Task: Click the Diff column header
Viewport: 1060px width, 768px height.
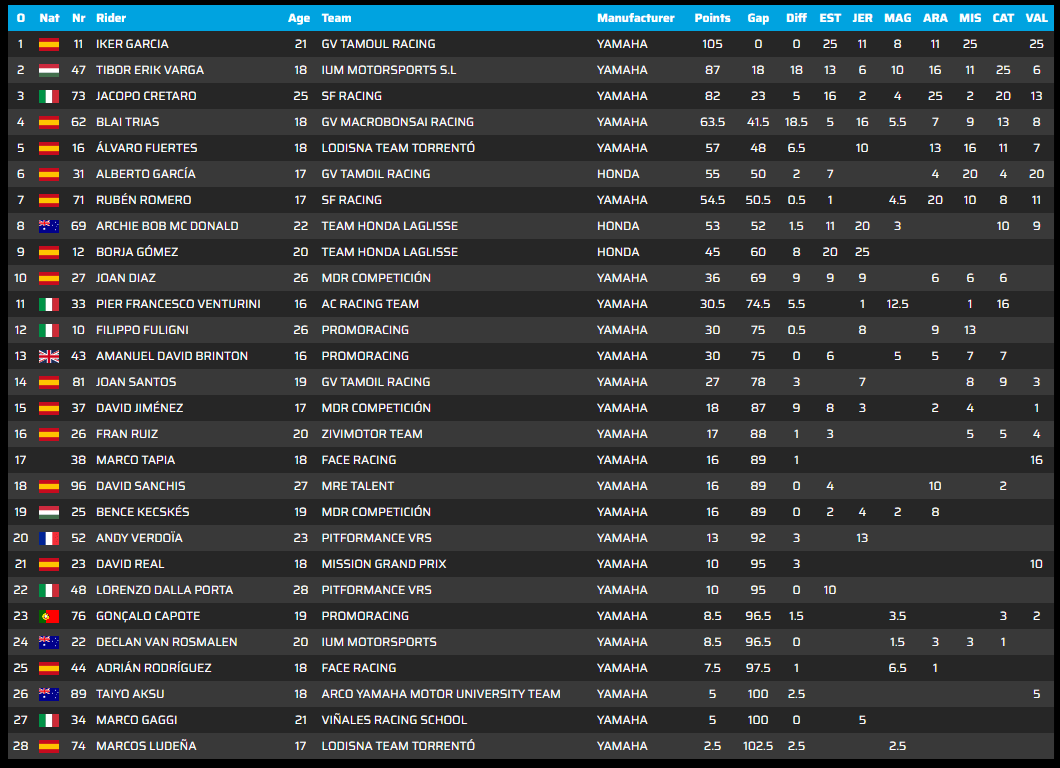Action: (x=796, y=18)
